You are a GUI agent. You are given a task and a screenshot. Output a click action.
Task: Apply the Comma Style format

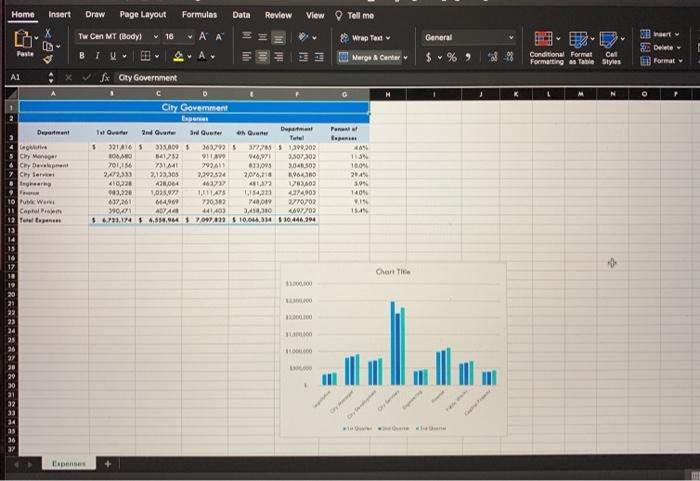468,57
